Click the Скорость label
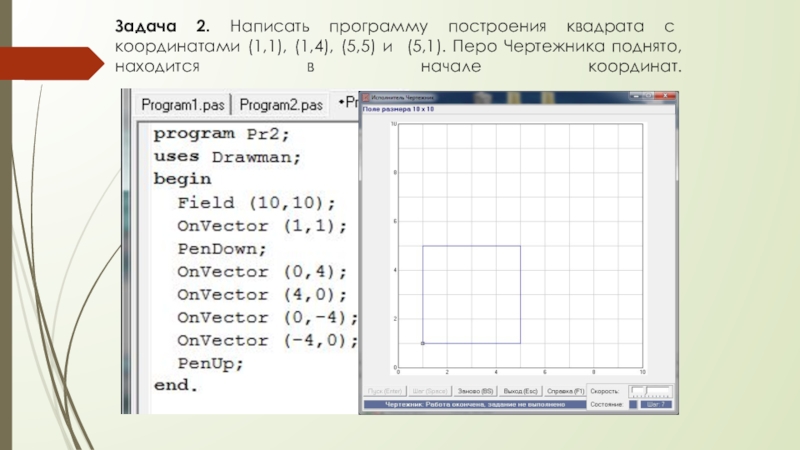800x450 pixels. [605, 391]
